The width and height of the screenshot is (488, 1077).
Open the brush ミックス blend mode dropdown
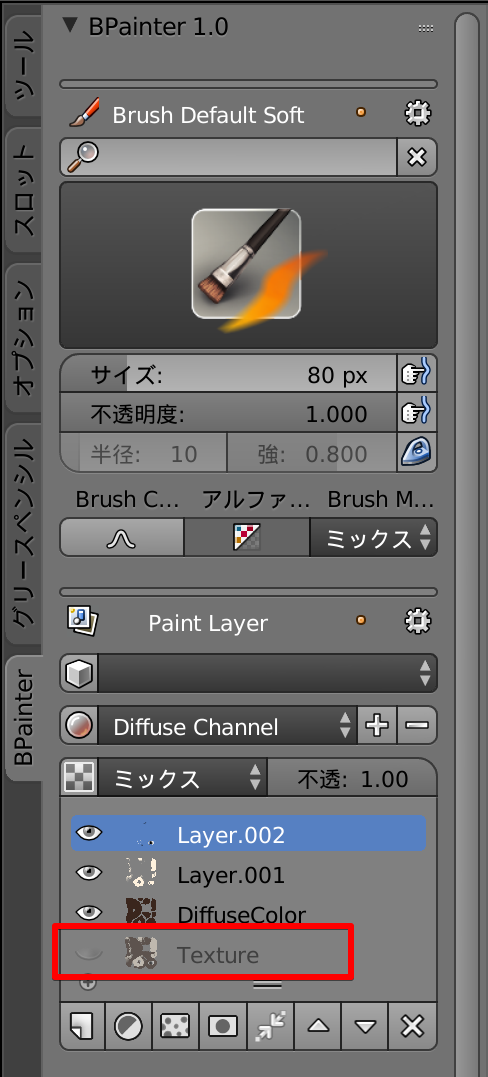click(374, 537)
